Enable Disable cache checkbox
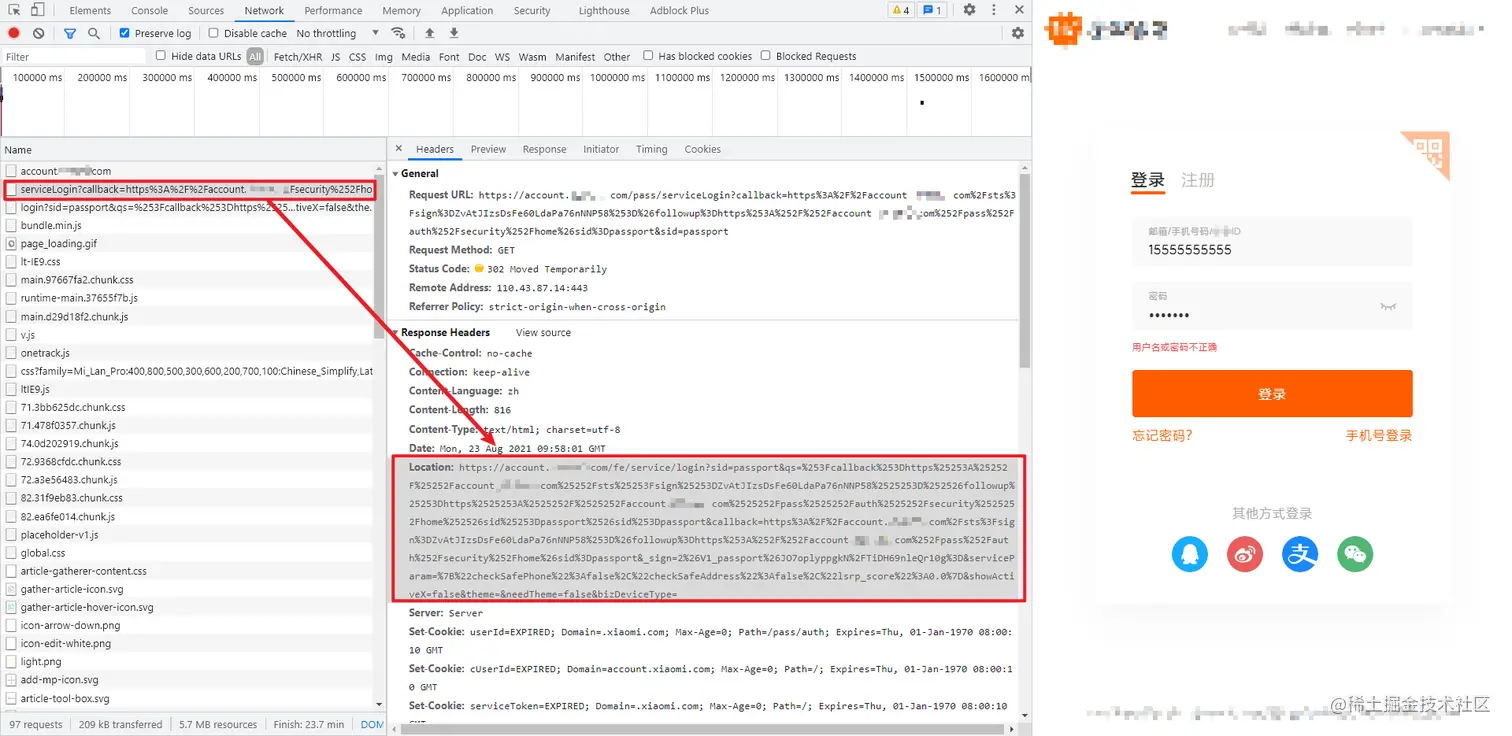1512x736 pixels. (x=213, y=33)
